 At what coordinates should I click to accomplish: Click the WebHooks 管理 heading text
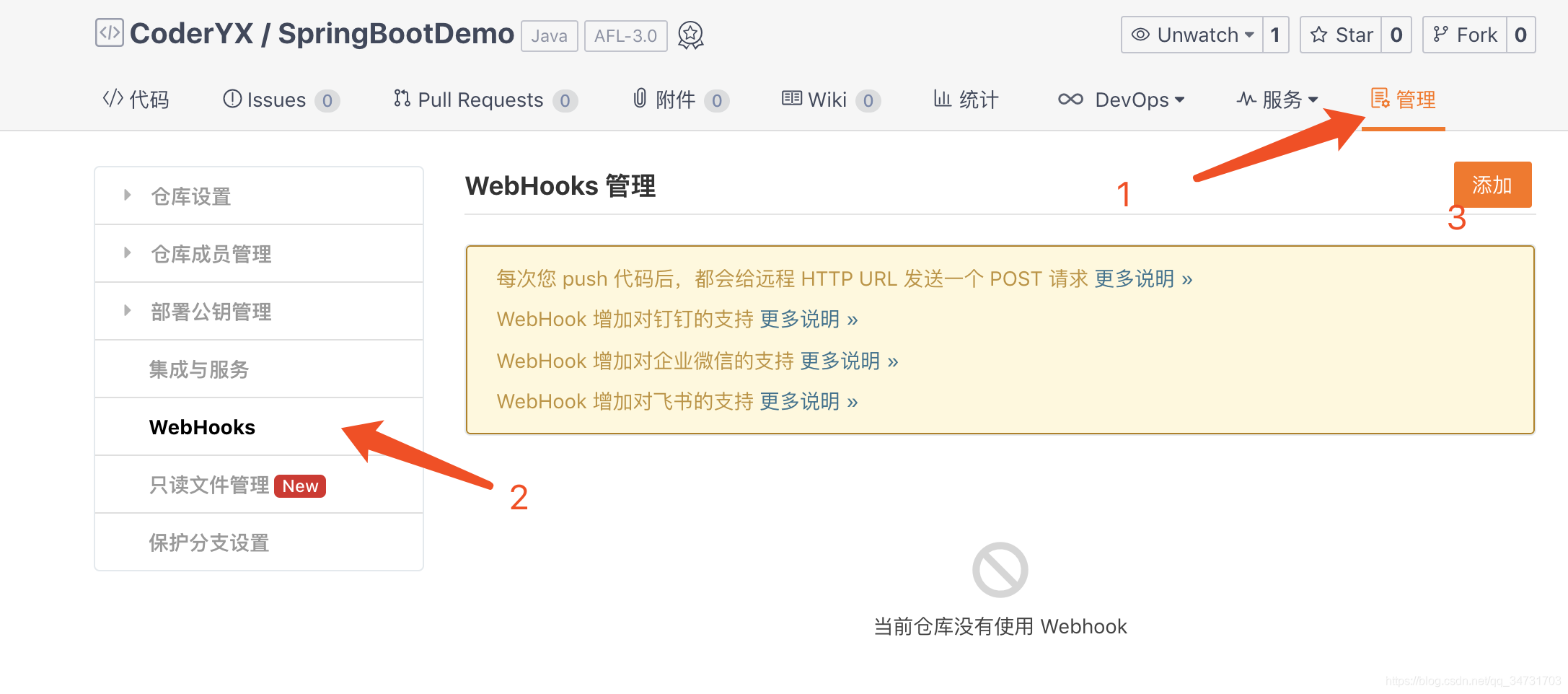560,186
